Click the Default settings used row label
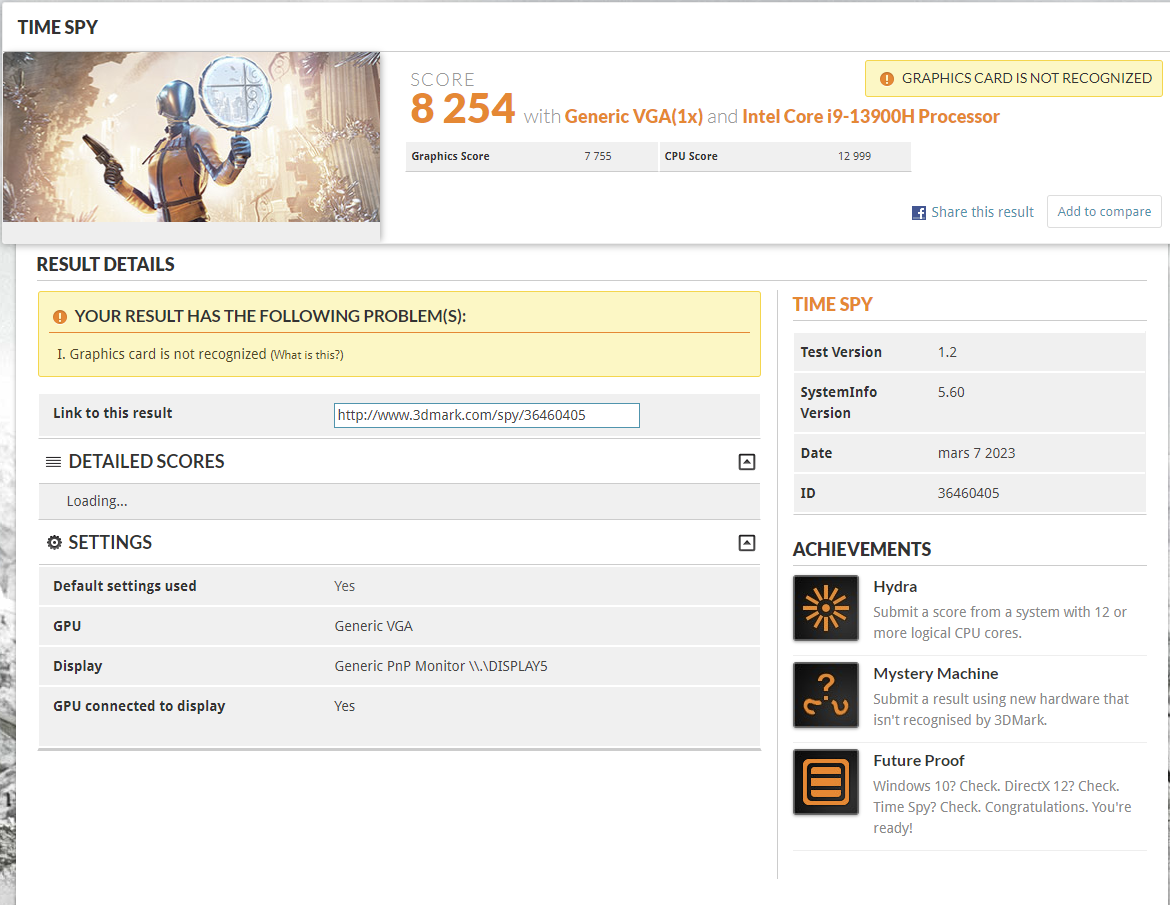1170x905 pixels. point(125,586)
